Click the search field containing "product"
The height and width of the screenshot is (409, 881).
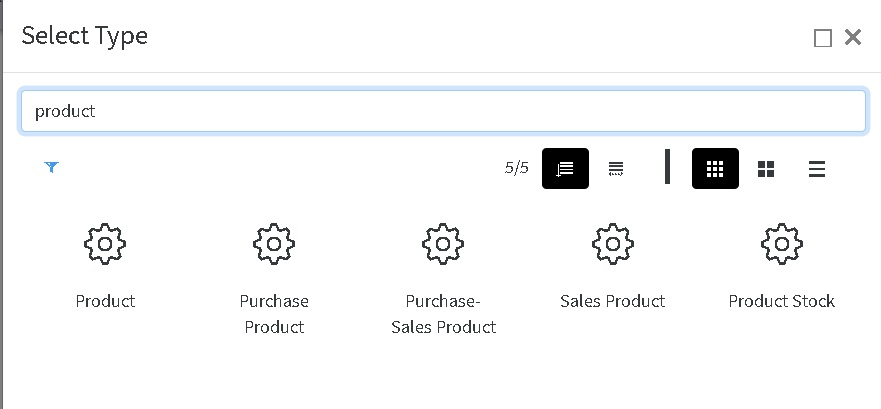443,111
